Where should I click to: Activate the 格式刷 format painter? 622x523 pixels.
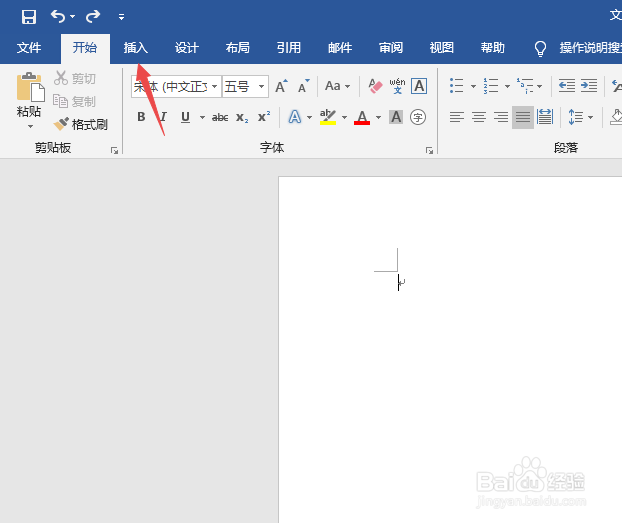[x=81, y=125]
